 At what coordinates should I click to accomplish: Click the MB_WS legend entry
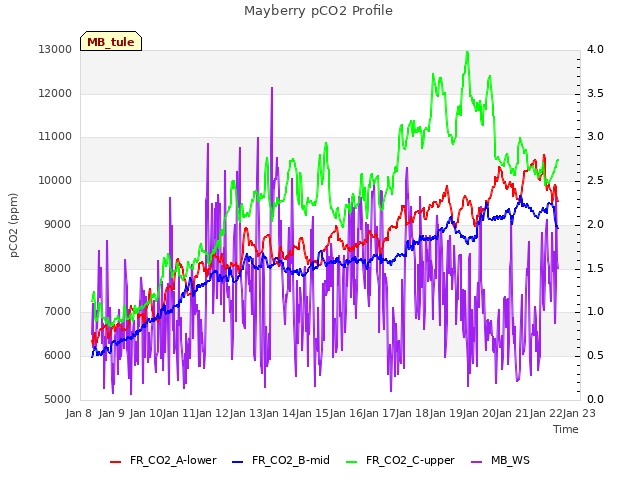(x=500, y=460)
